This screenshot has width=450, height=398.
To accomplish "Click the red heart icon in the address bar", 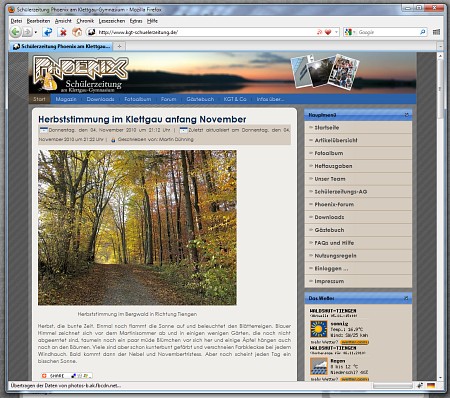I will pyautogui.click(x=328, y=32).
